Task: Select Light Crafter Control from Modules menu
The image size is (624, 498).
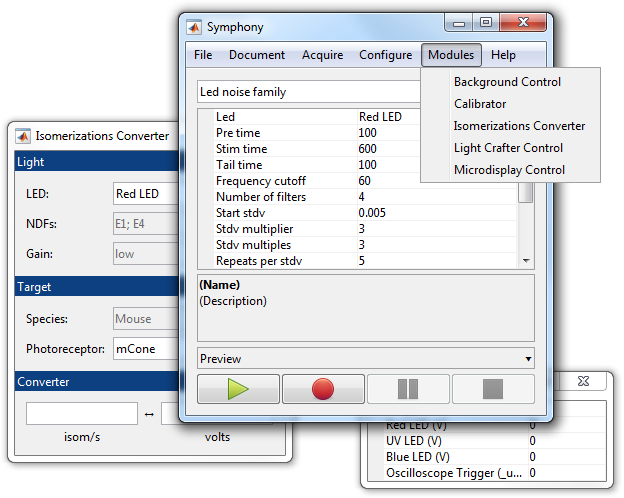Action: tap(508, 148)
